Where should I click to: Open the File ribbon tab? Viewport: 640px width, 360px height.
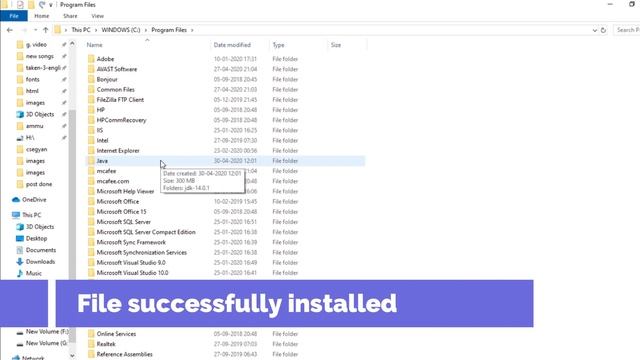[x=14, y=16]
